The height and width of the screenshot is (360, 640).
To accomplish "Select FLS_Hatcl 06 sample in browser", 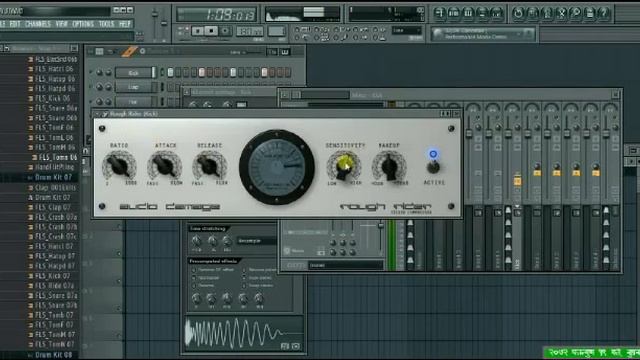I will click(x=54, y=69).
